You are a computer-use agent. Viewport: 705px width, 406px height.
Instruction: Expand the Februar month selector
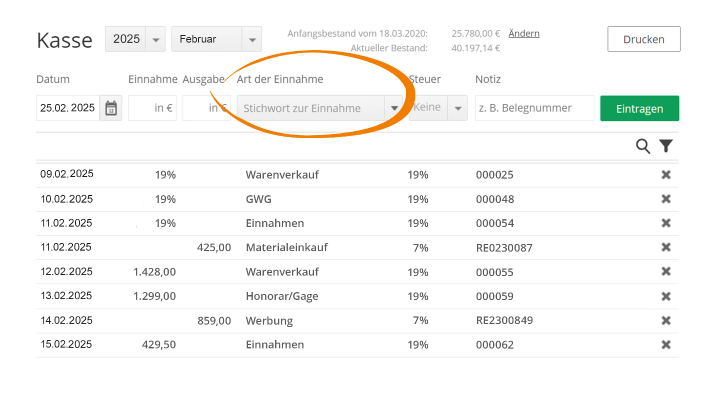coord(216,39)
